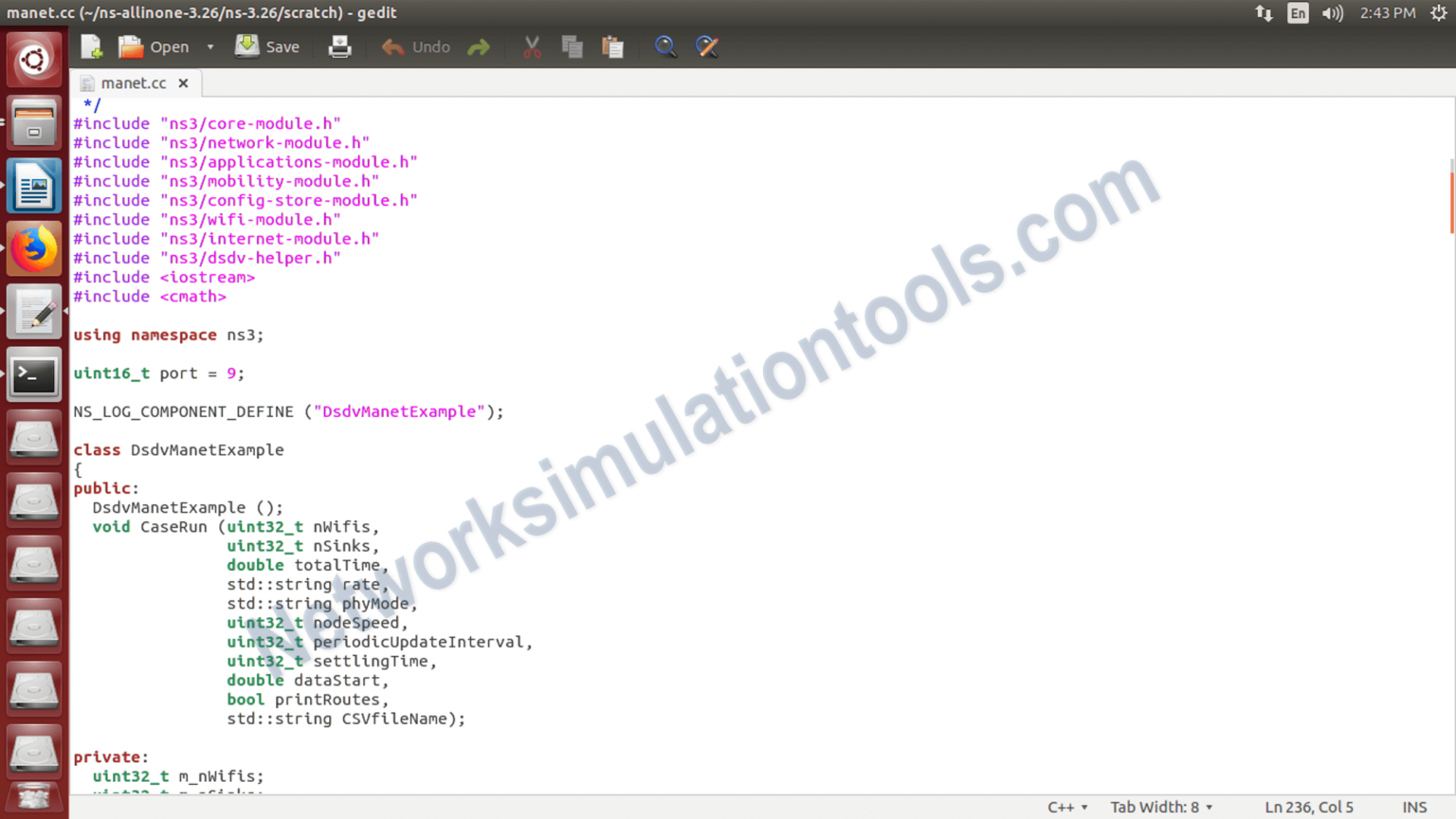
Task: Select the Print icon
Action: click(339, 45)
